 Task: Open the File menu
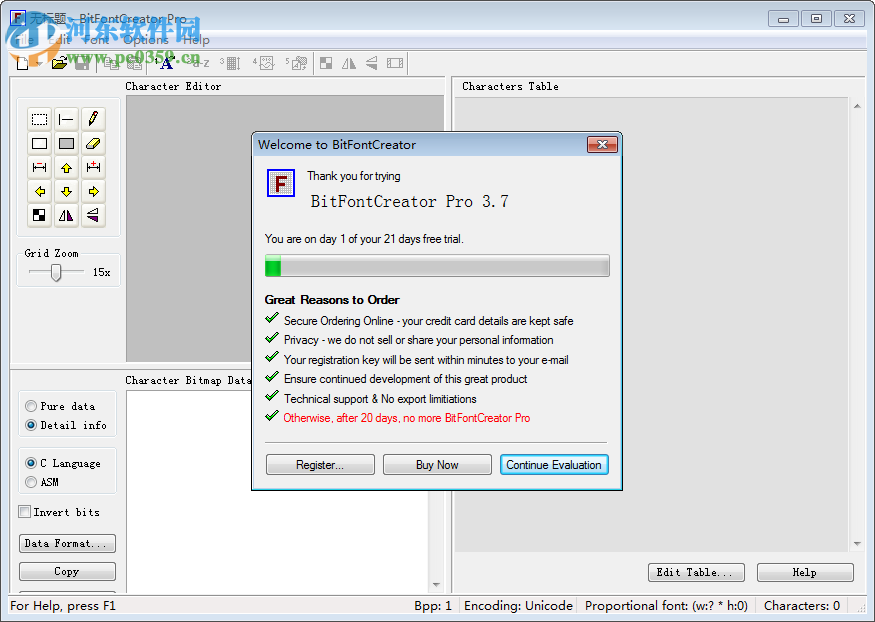(25, 40)
